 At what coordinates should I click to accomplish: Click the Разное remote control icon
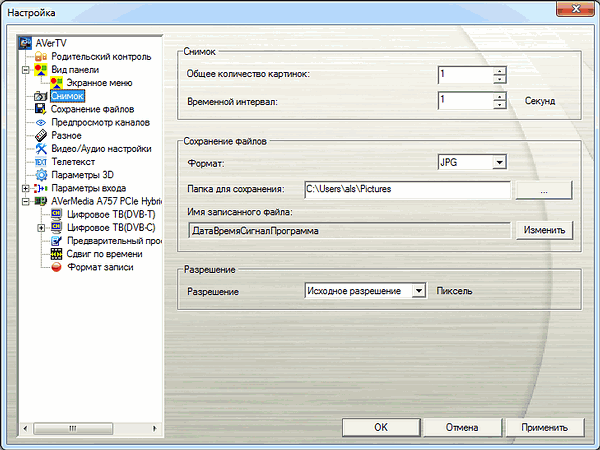tap(41, 135)
